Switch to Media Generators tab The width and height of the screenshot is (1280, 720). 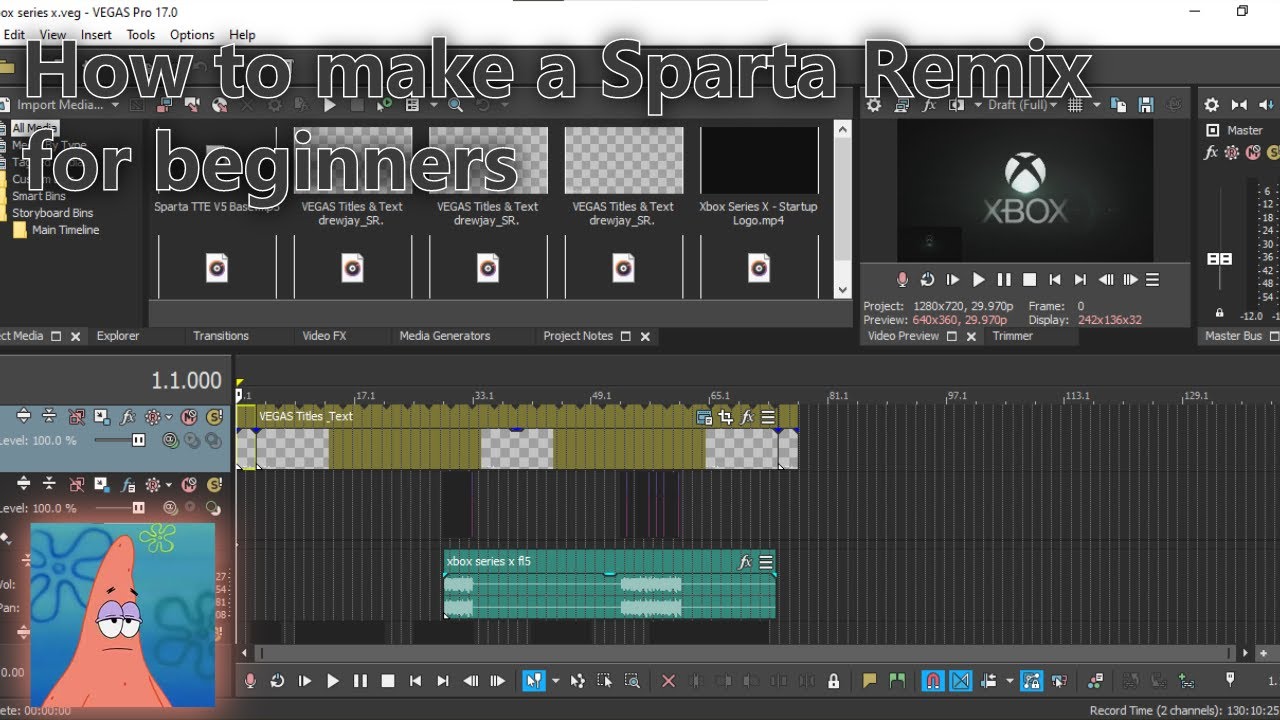445,336
